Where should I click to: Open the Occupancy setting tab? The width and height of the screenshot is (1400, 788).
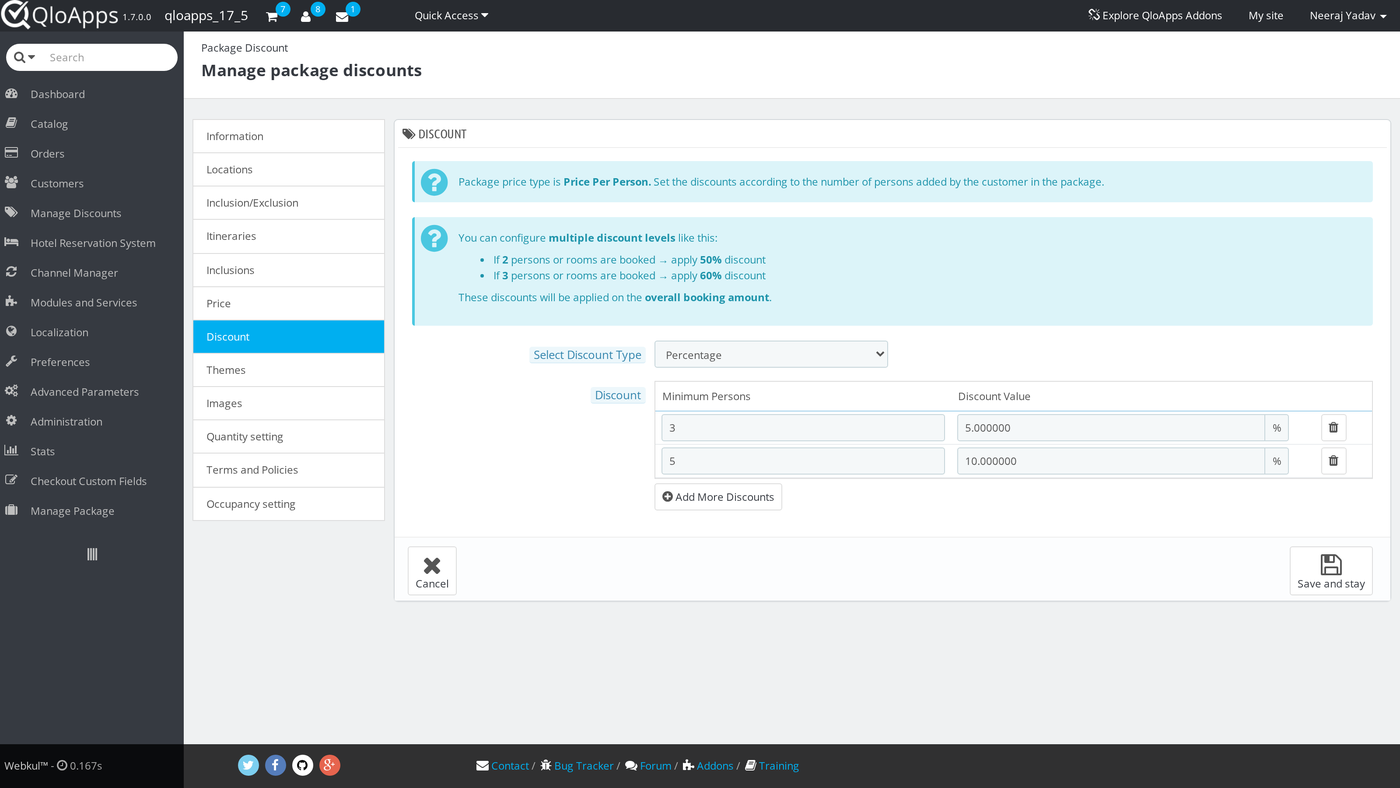(x=288, y=504)
